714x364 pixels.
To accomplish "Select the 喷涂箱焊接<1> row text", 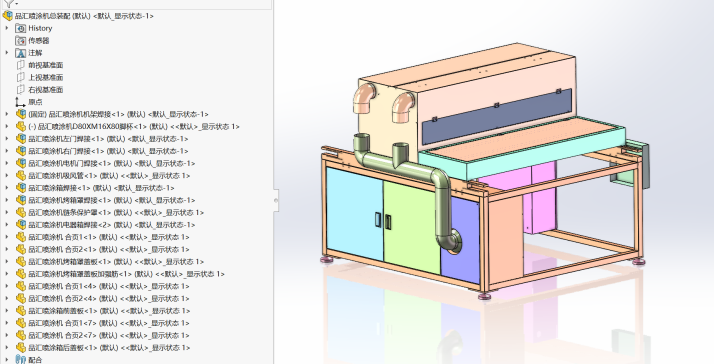I will click(x=102, y=188).
